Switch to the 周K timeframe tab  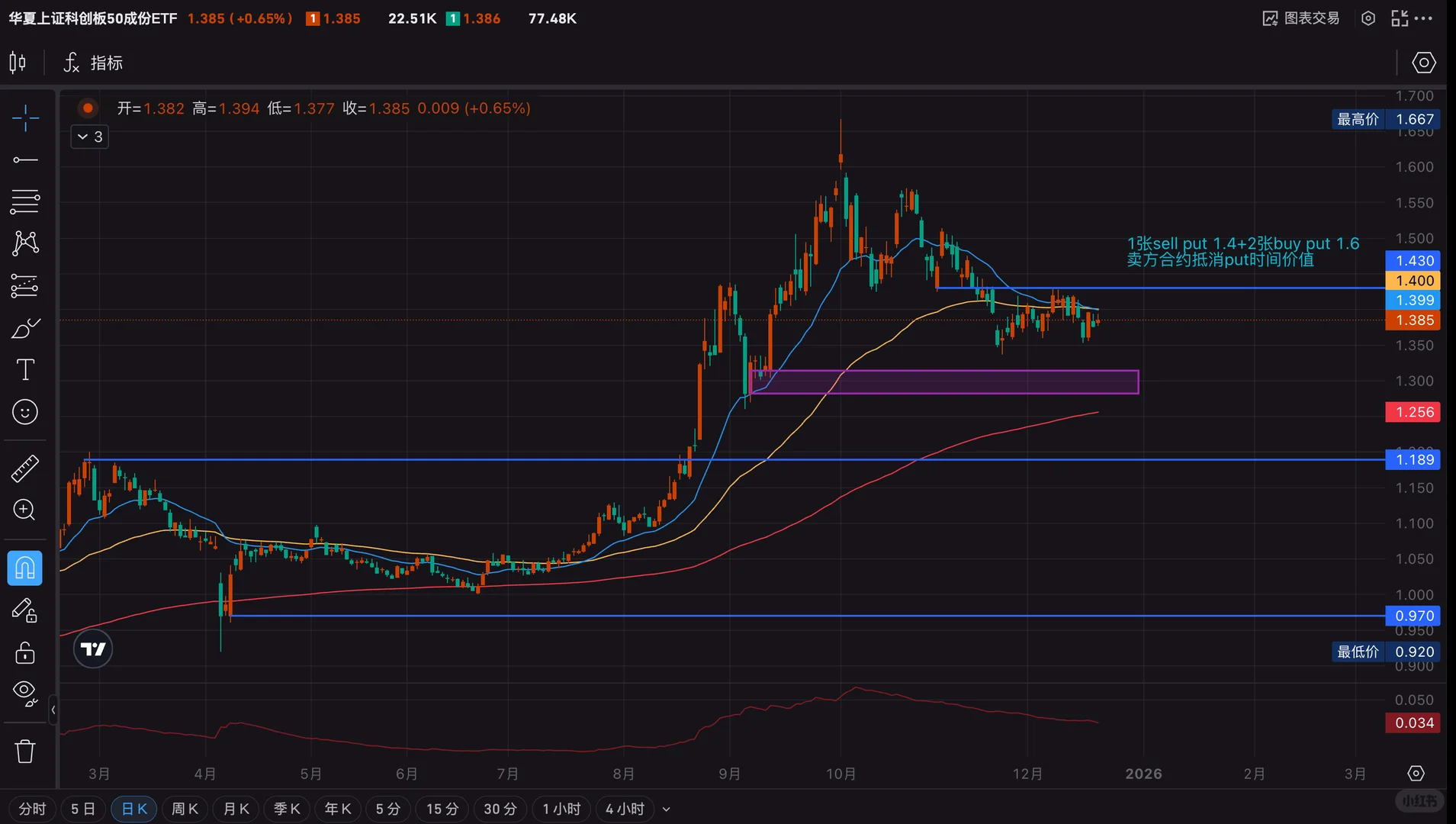coord(184,809)
